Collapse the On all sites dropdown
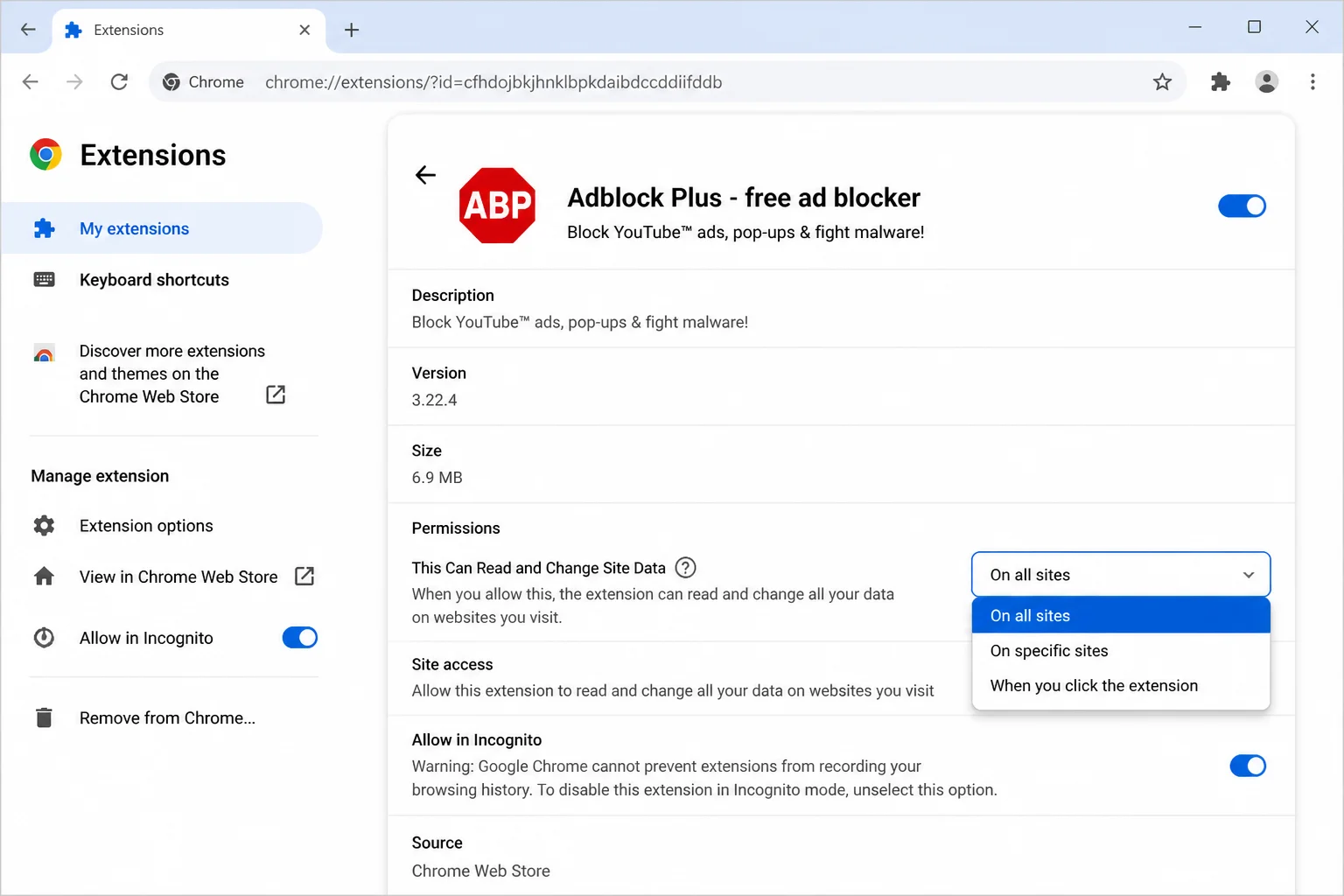 (x=1120, y=575)
